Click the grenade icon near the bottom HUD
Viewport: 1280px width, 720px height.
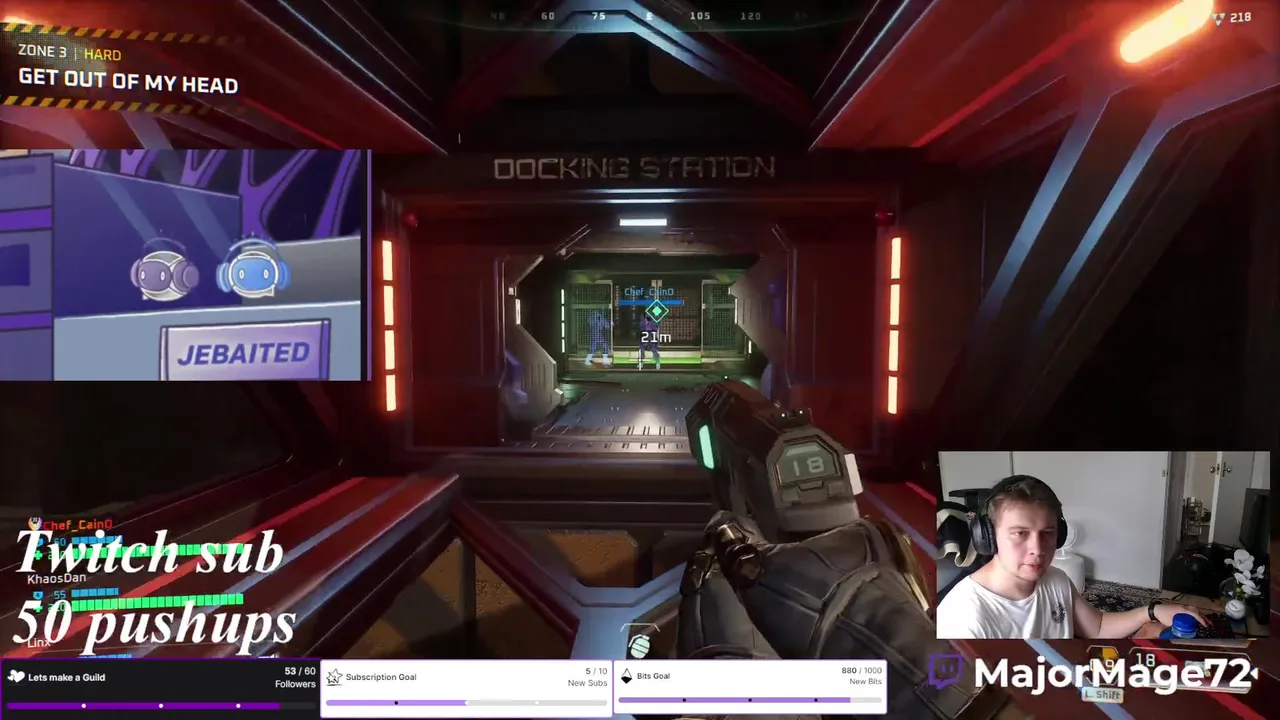click(x=640, y=648)
